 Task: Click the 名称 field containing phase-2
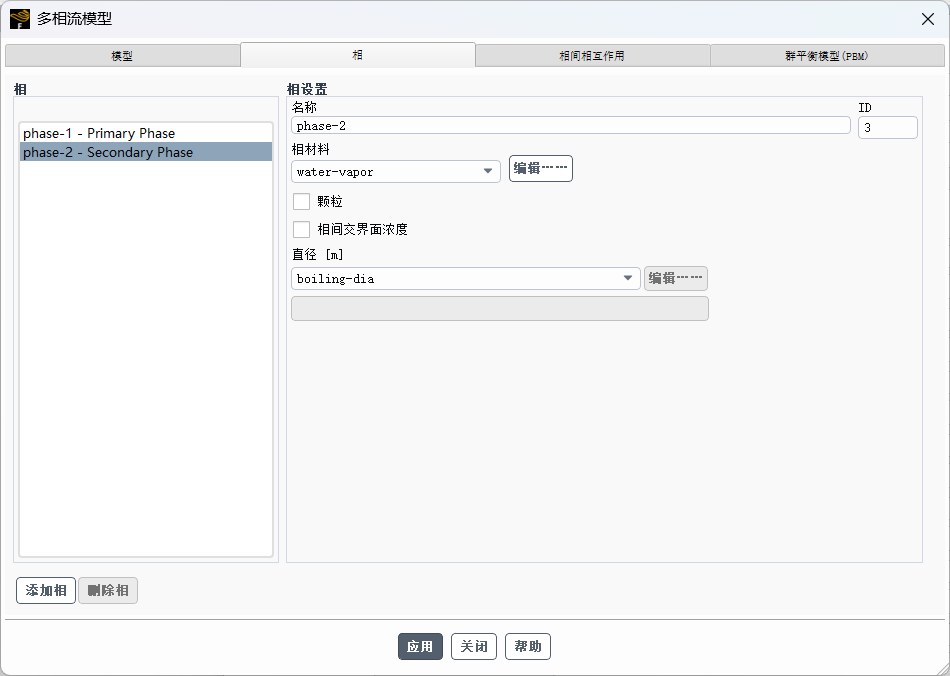[x=571, y=125]
